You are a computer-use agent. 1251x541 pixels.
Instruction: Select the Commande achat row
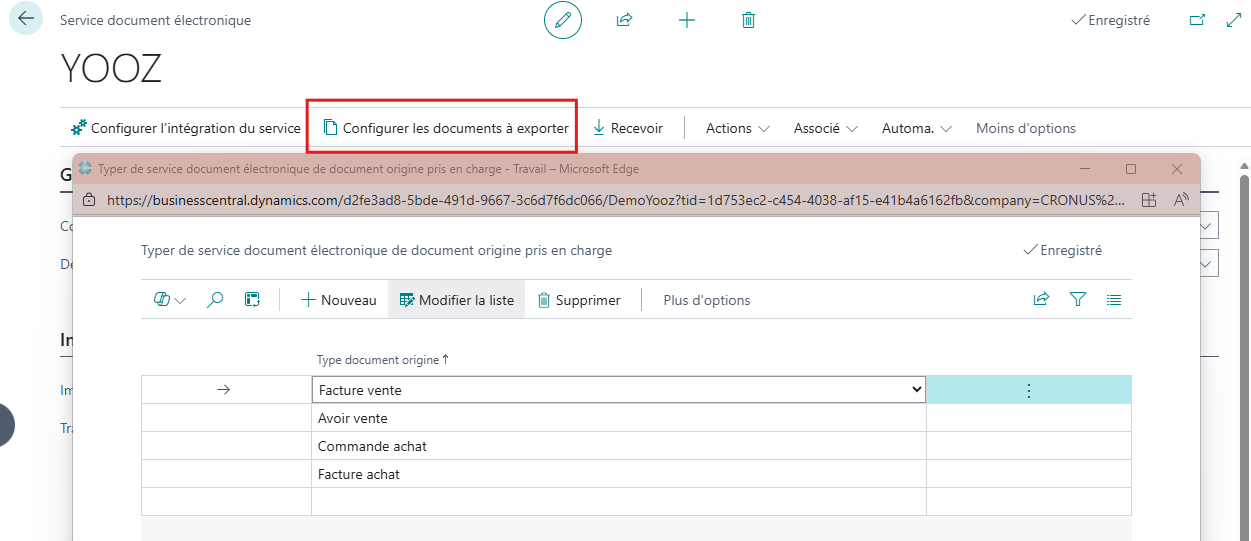[372, 446]
